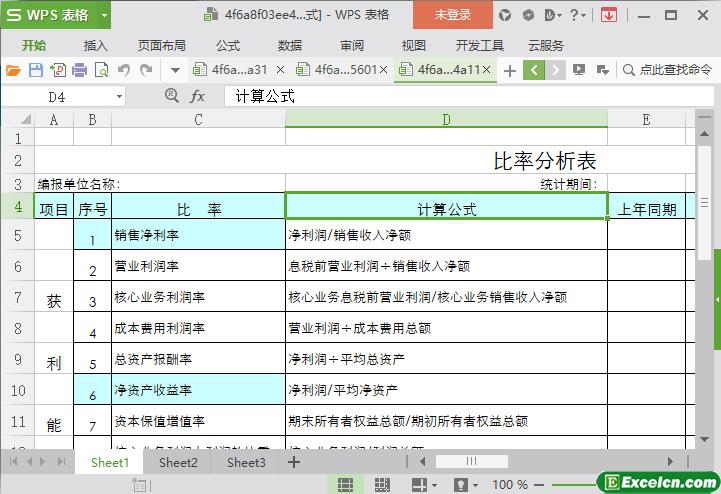The image size is (721, 494).
Task: Select the 审阅 ribbon tab
Action: coord(352,46)
